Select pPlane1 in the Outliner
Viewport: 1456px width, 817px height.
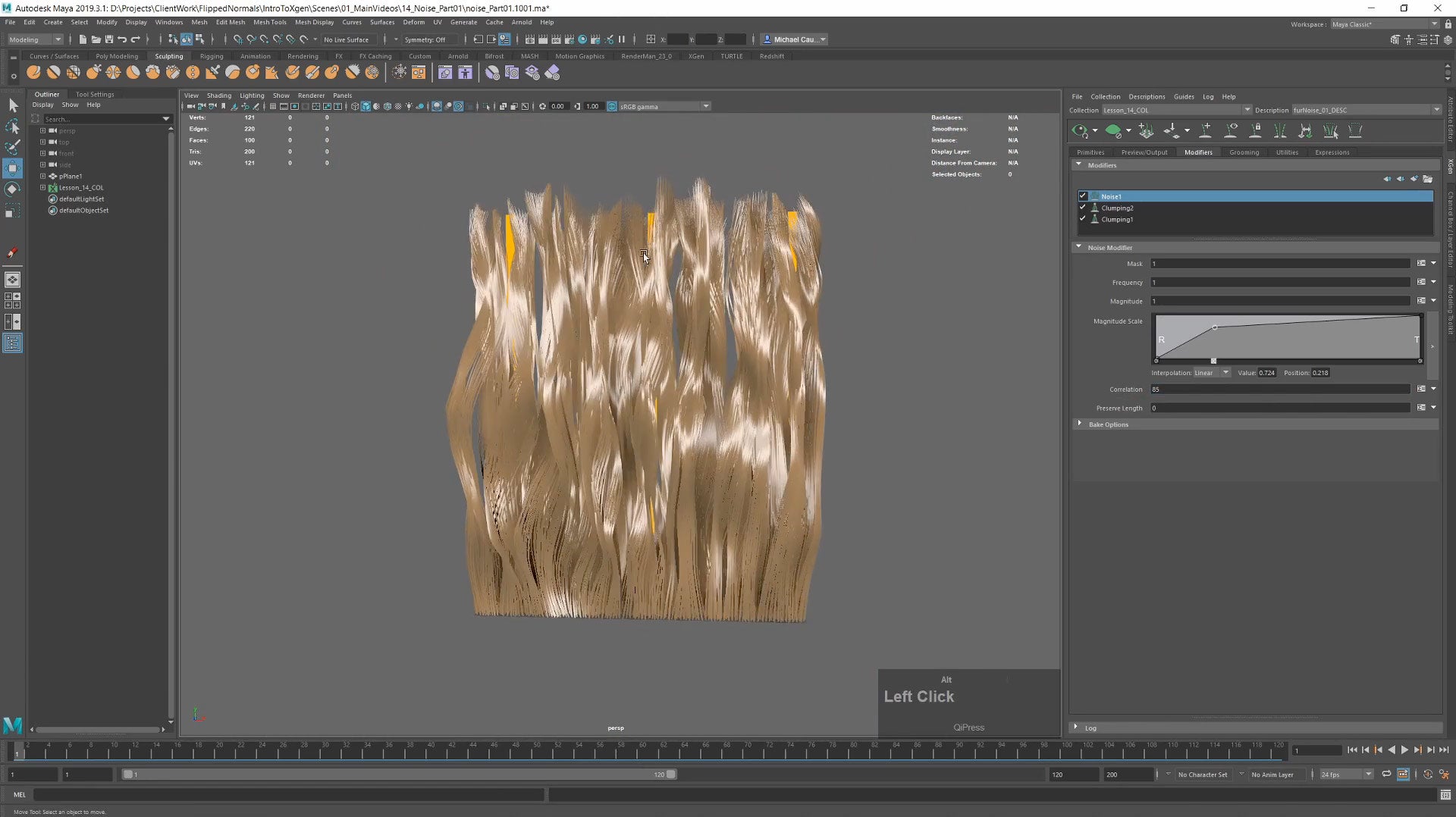coord(71,176)
